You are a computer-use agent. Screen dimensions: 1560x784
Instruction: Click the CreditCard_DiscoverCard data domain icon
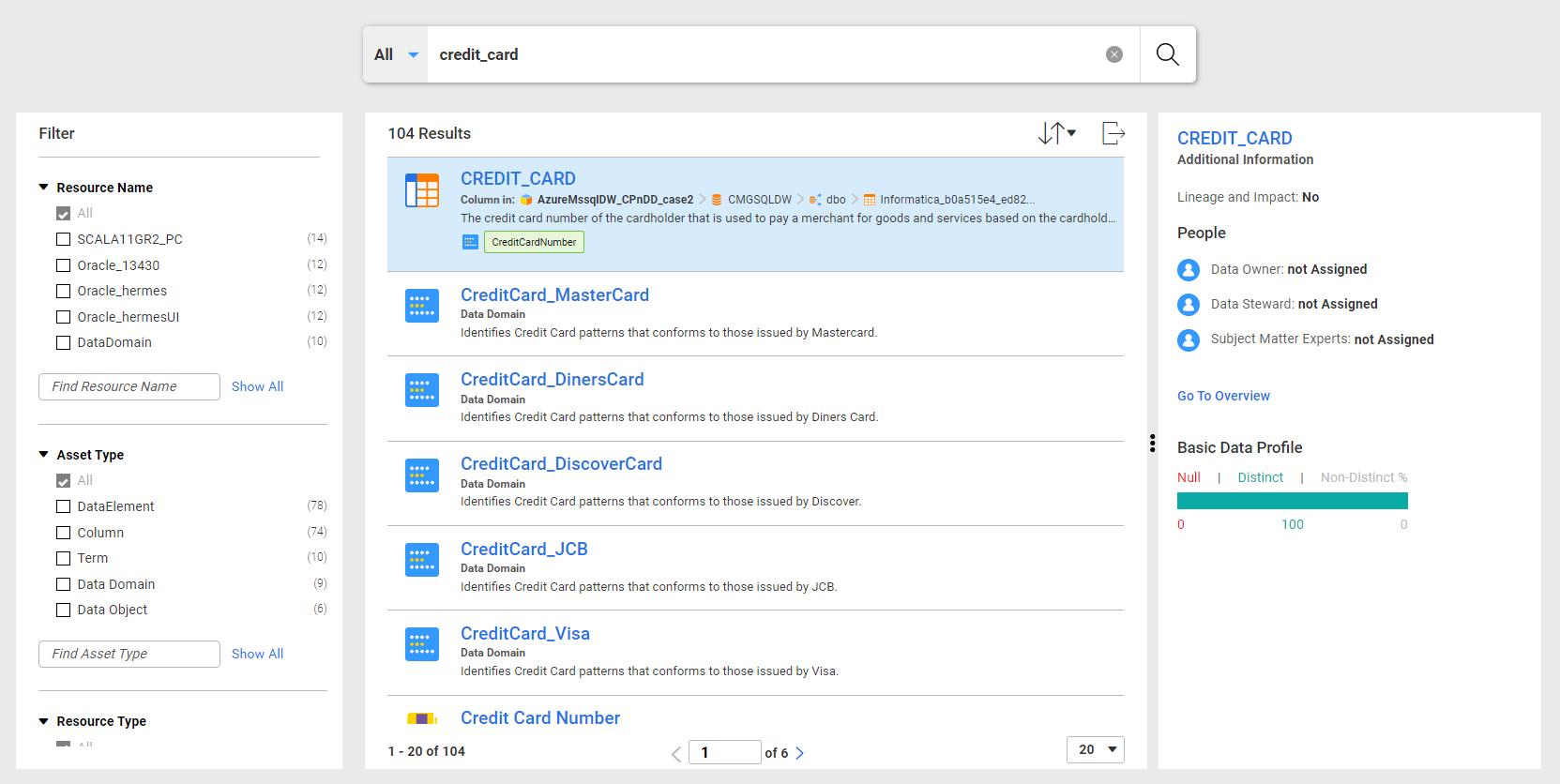click(422, 475)
